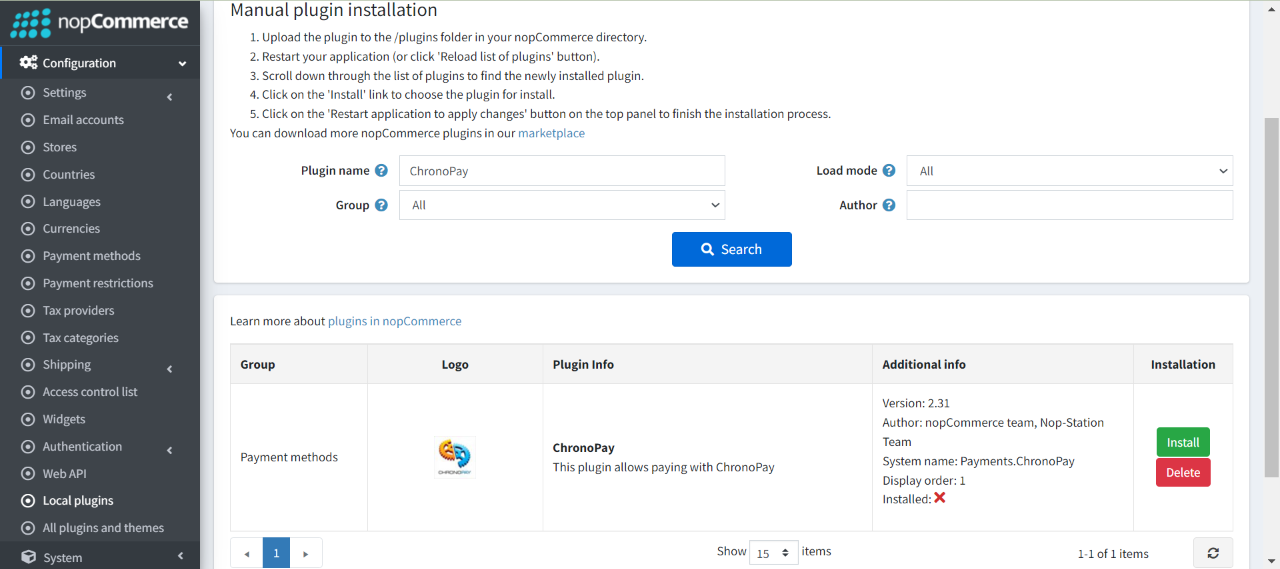Open Payment methods in sidebar
The height and width of the screenshot is (569, 1280).
click(92, 256)
